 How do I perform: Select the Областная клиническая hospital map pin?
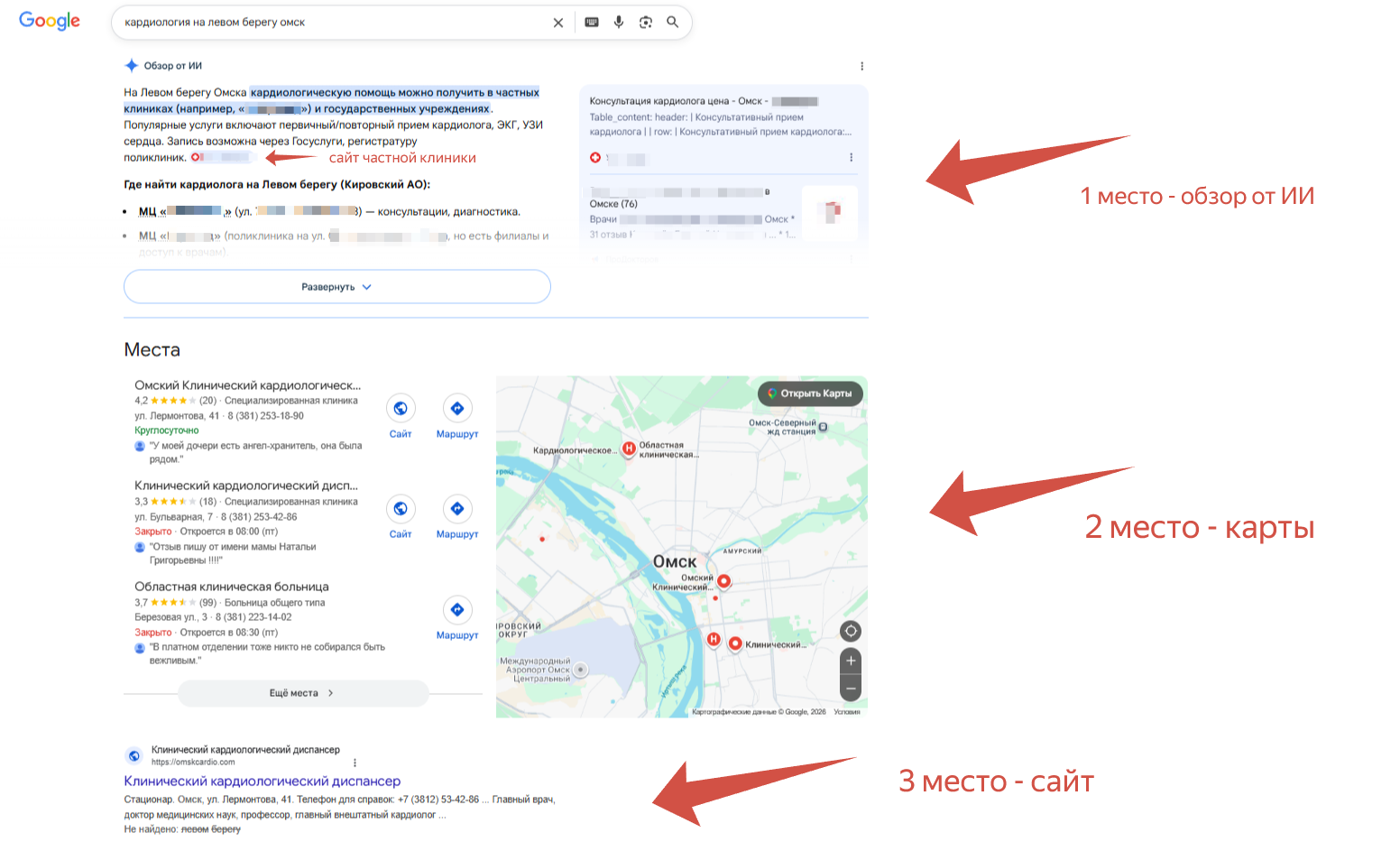630,449
